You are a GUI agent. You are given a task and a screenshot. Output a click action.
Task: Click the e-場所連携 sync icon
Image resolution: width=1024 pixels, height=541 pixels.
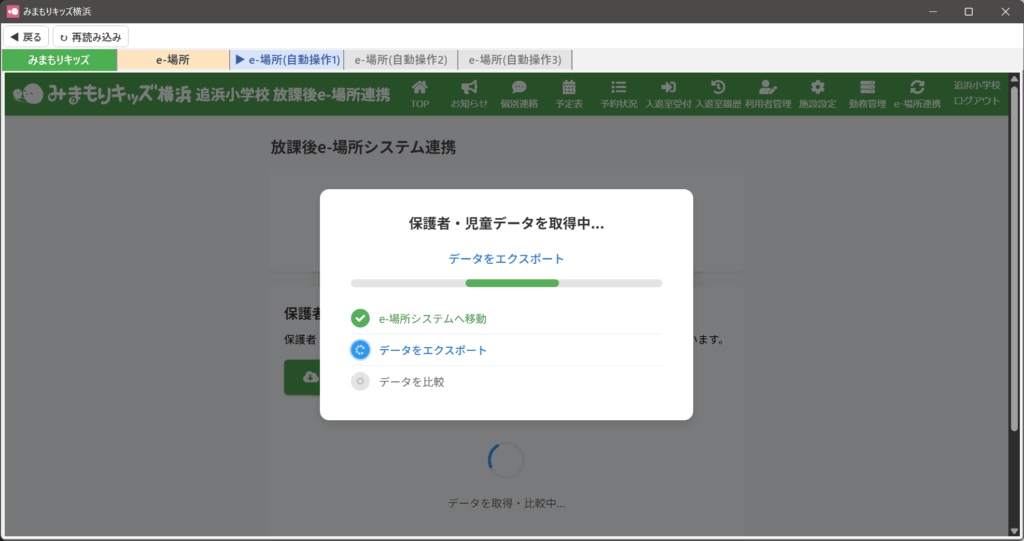click(x=917, y=88)
